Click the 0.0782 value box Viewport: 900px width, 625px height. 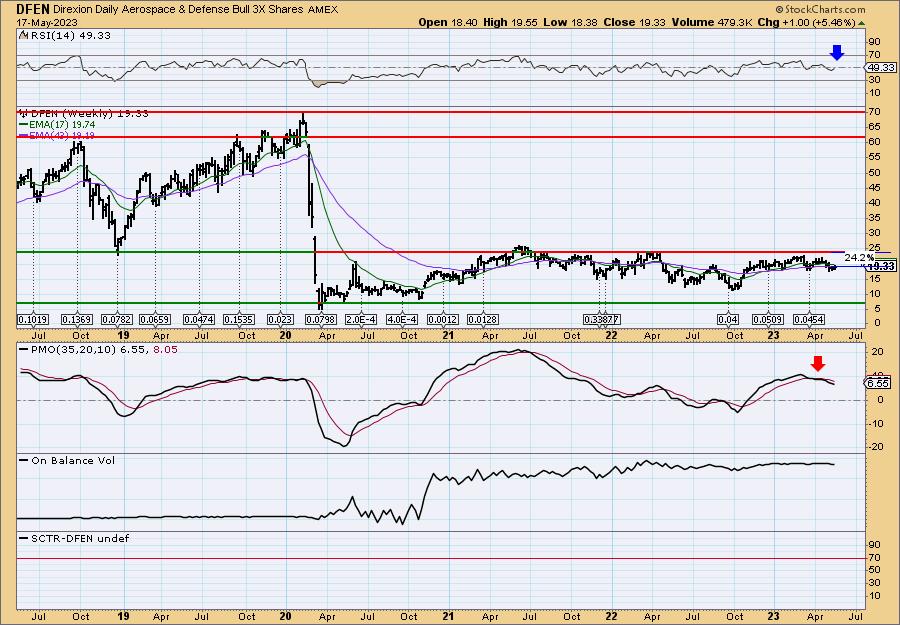pos(117,319)
